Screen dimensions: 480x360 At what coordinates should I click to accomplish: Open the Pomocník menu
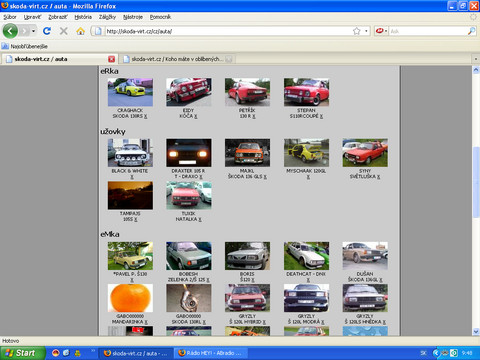[160, 17]
